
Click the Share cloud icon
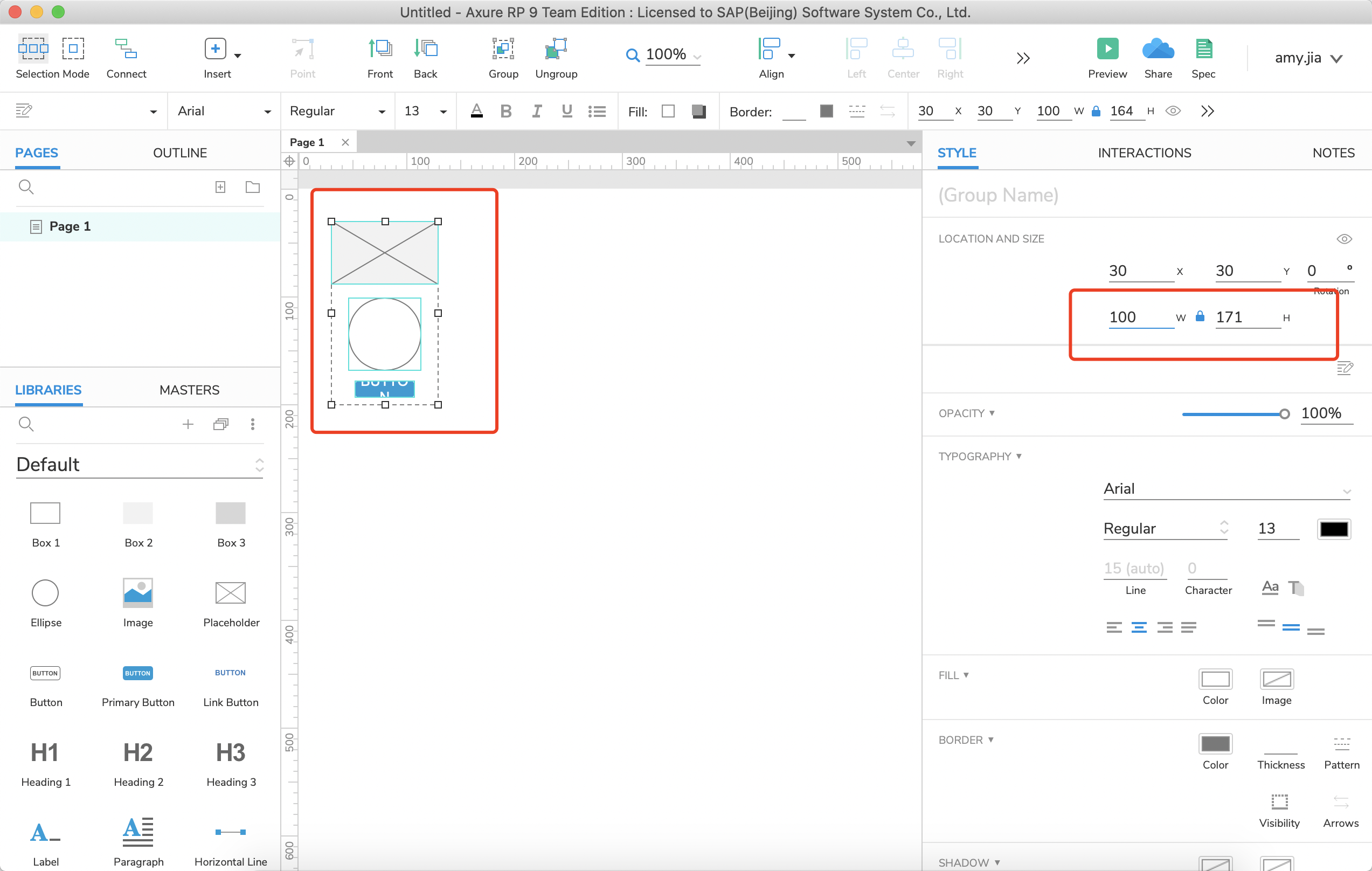pyautogui.click(x=1158, y=49)
